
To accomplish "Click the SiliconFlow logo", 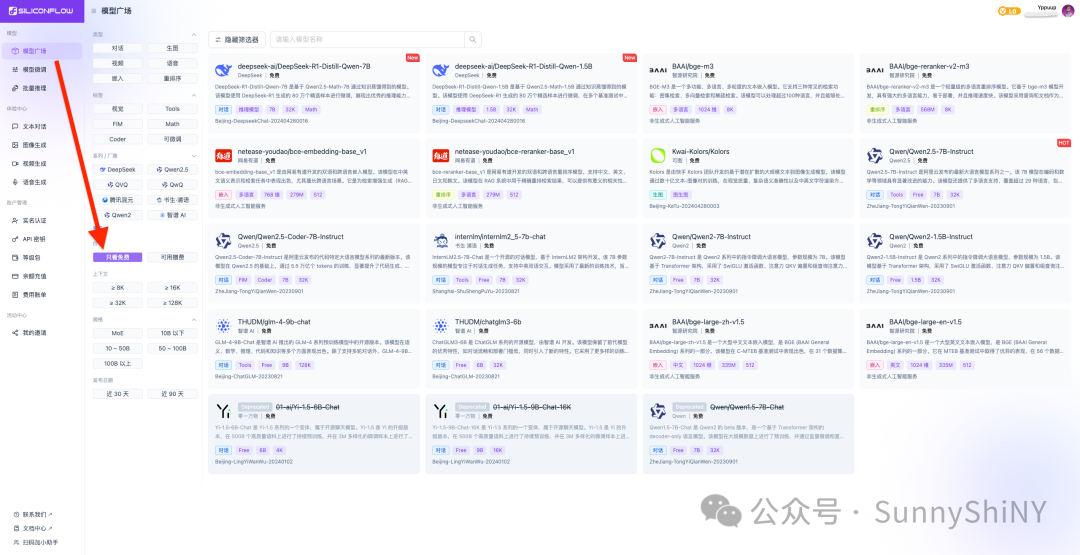I will (x=39, y=10).
